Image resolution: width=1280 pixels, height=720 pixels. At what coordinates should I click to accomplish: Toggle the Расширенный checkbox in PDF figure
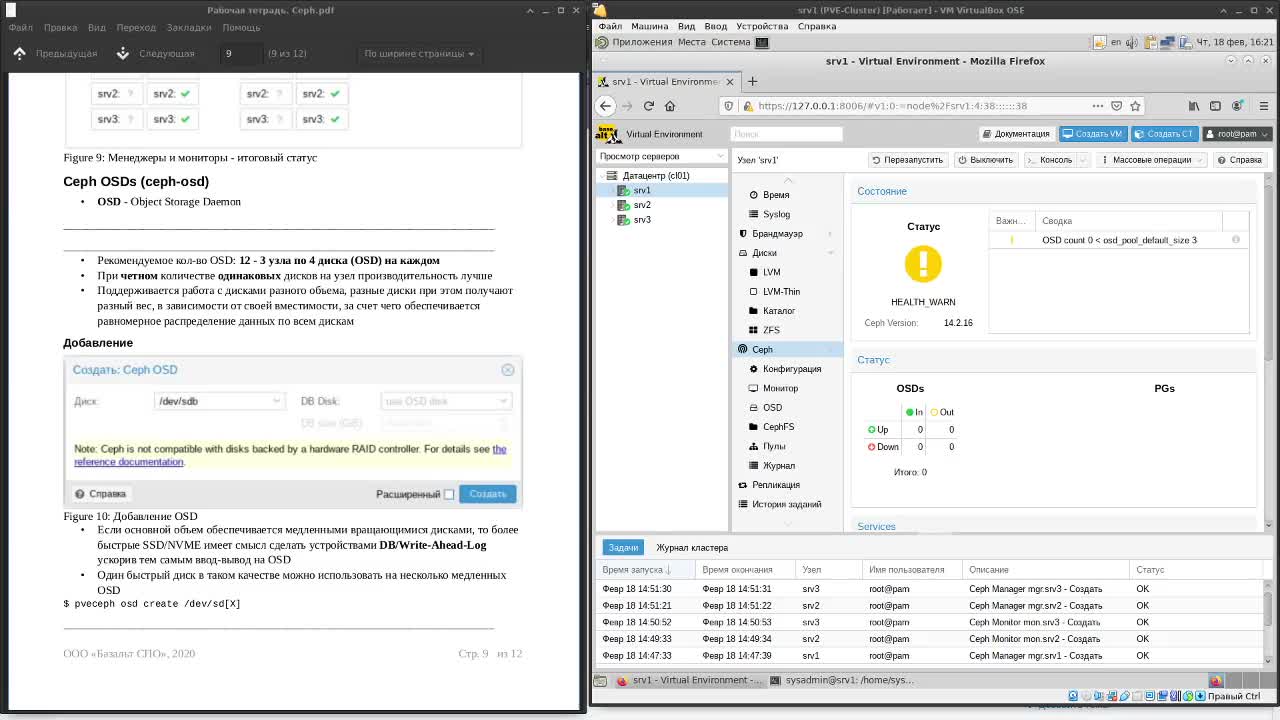pyautogui.click(x=449, y=494)
